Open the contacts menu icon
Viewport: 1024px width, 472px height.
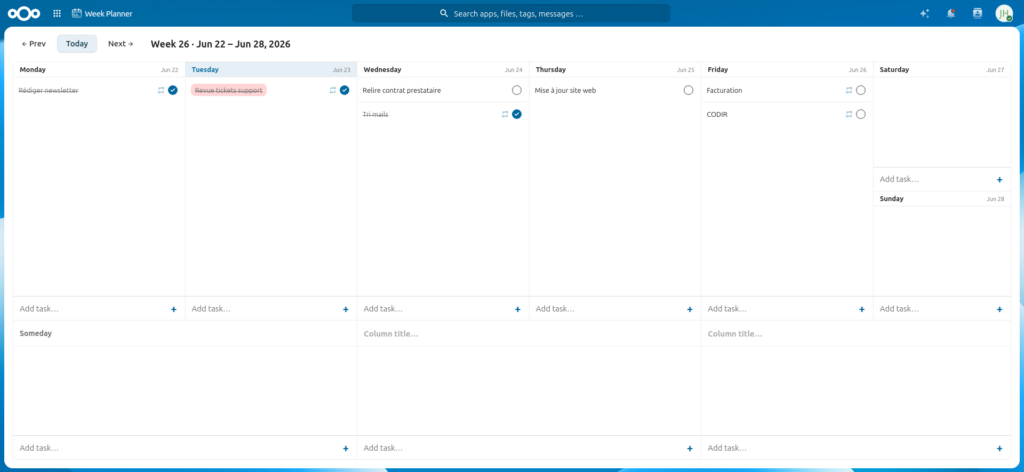tap(977, 13)
